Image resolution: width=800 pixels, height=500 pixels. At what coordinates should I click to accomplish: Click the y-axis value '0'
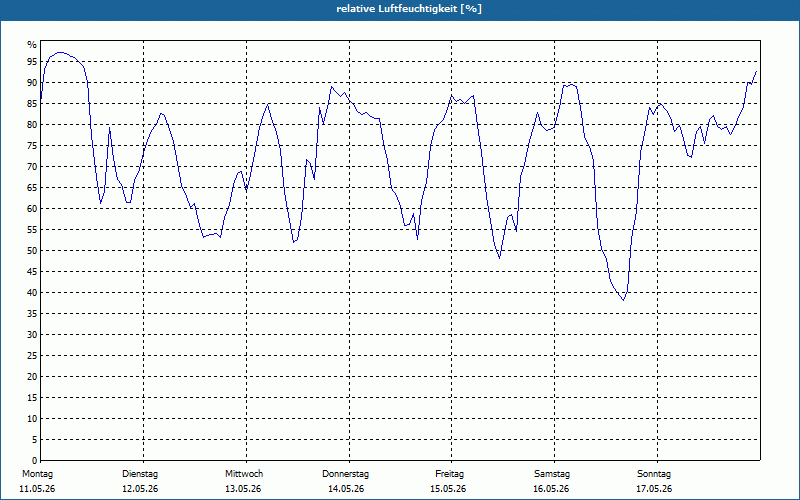35,461
